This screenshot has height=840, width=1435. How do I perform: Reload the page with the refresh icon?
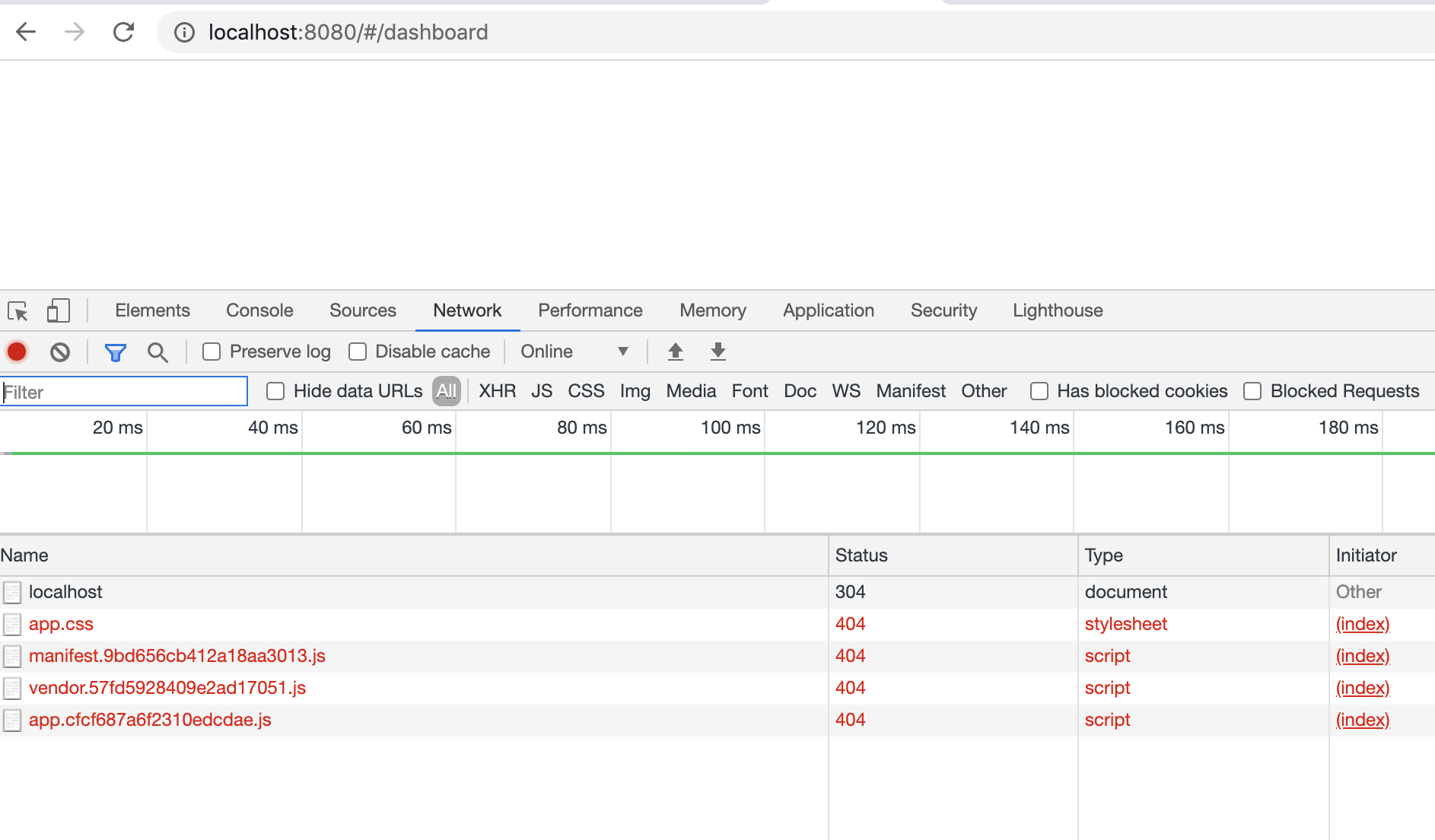(x=123, y=32)
